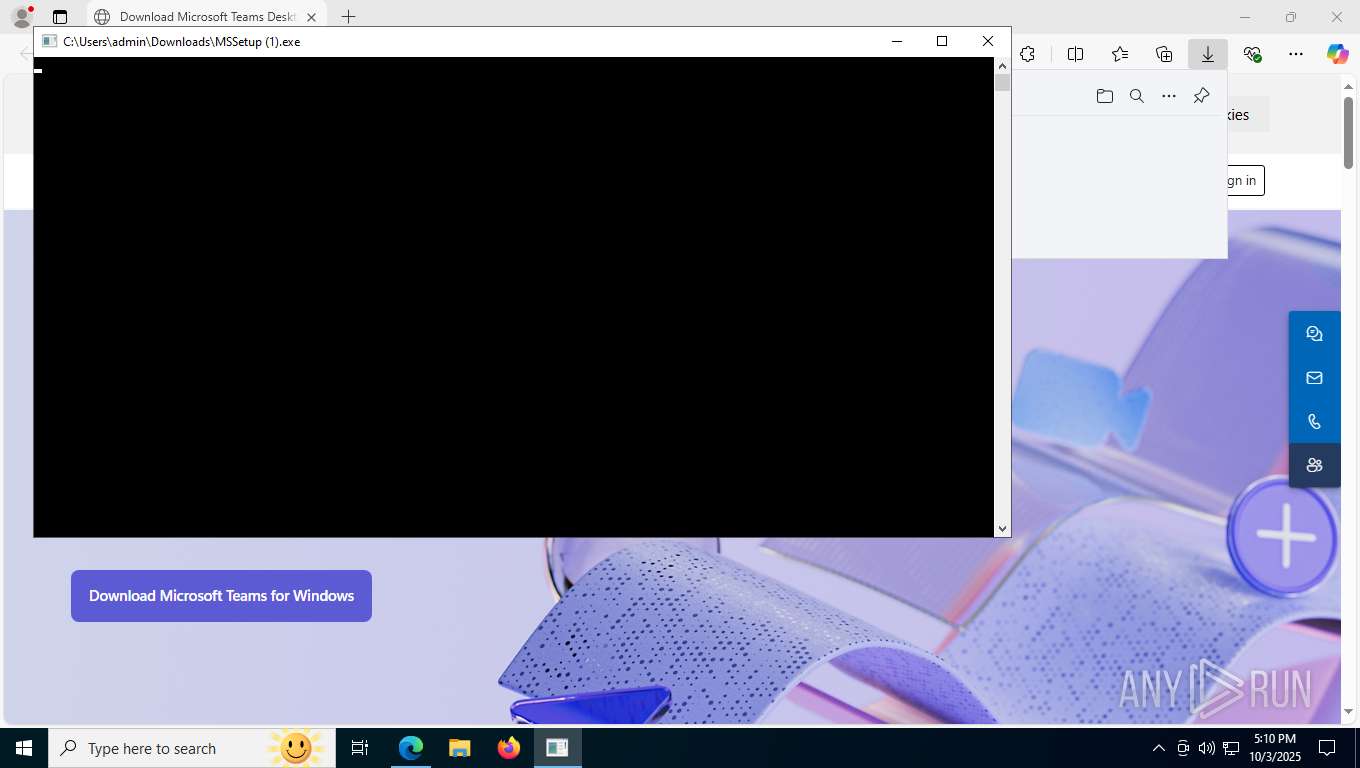Click Download Microsoft Teams for Windows button
This screenshot has height=768, width=1360.
(x=221, y=596)
